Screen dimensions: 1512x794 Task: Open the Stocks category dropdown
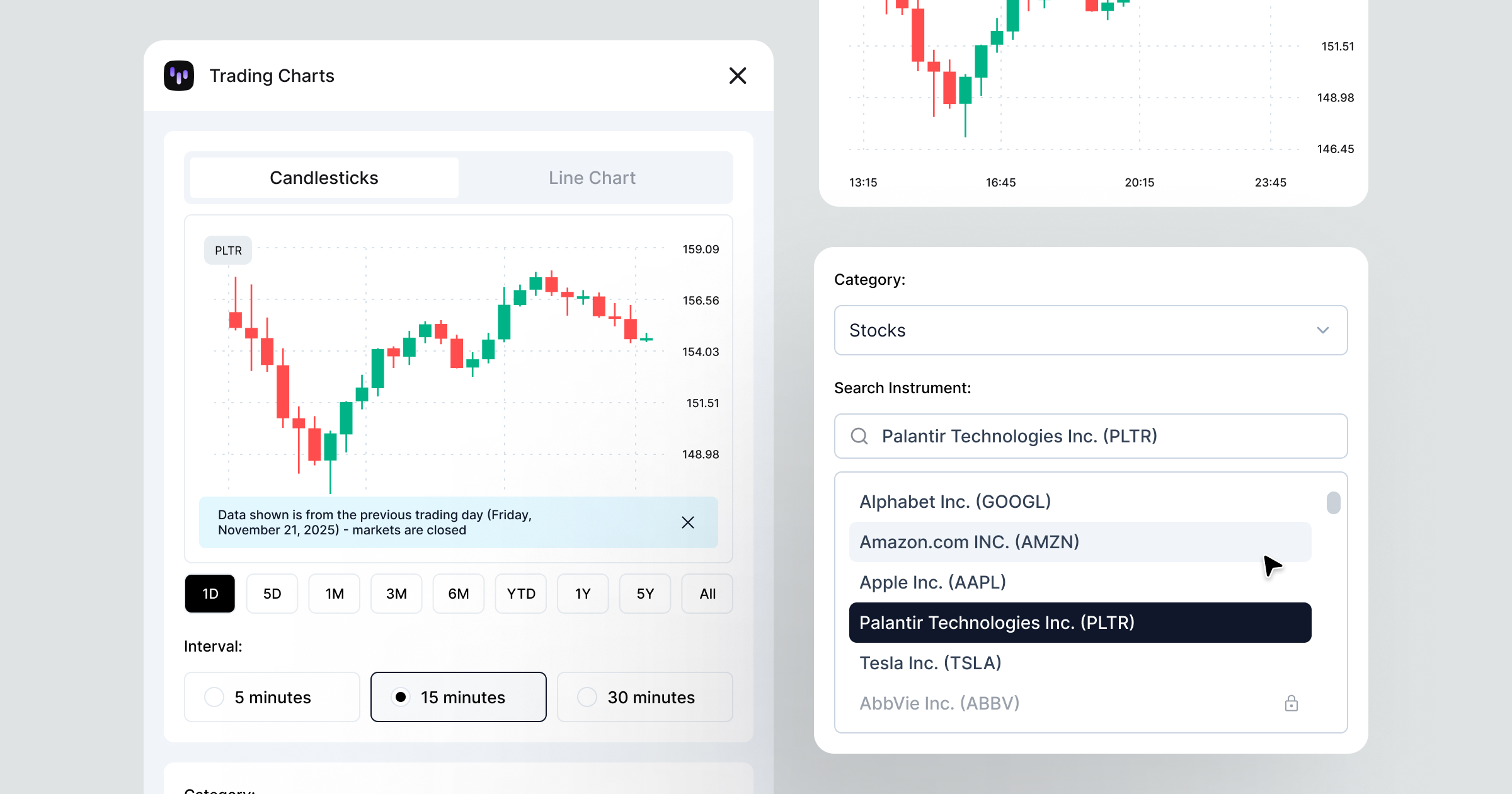[1091, 330]
